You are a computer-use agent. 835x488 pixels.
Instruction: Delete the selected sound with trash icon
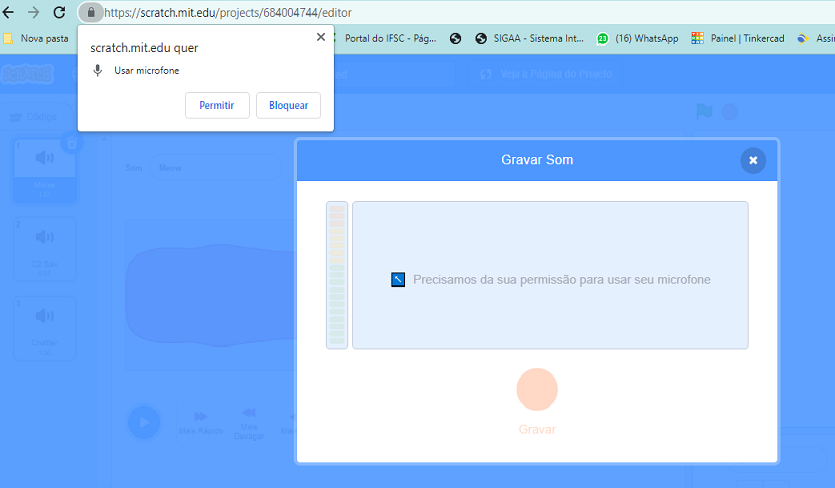pos(71,143)
